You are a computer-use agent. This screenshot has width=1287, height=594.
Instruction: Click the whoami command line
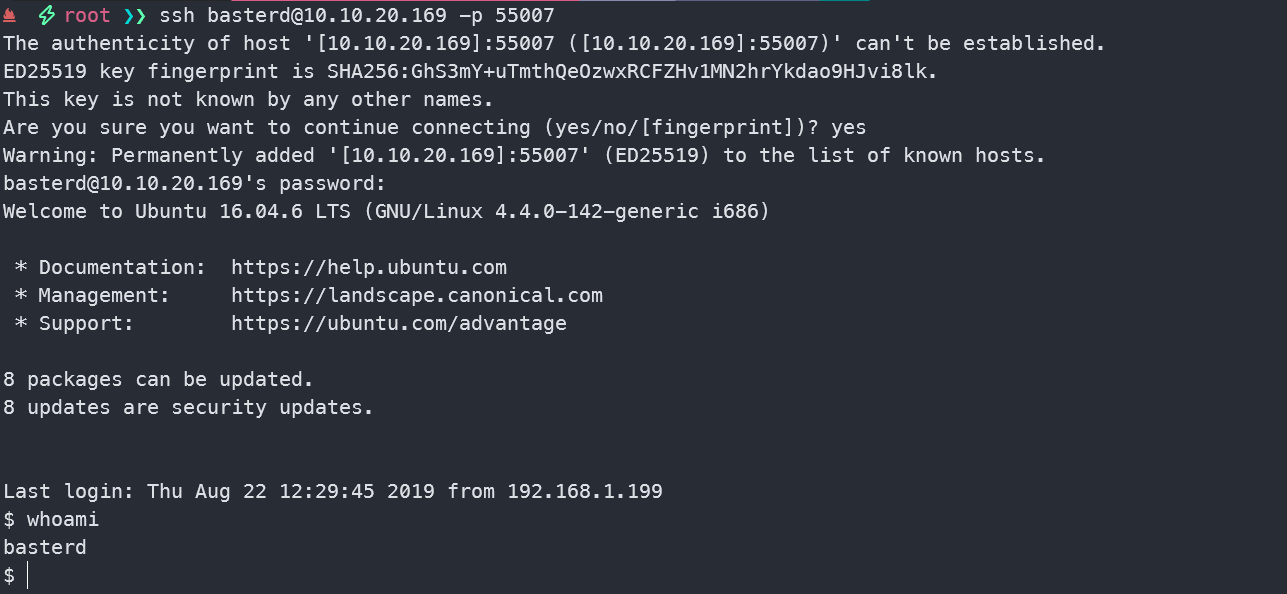(x=51, y=520)
